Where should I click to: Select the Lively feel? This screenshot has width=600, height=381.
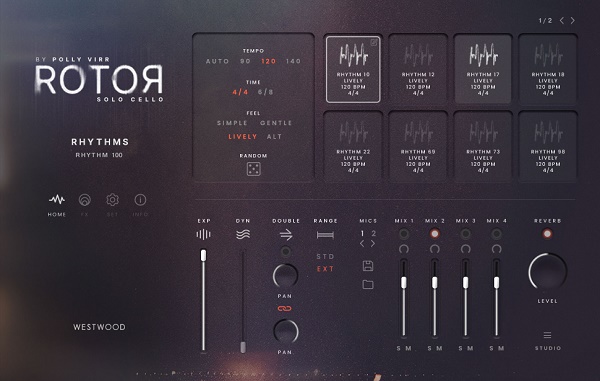click(x=243, y=137)
